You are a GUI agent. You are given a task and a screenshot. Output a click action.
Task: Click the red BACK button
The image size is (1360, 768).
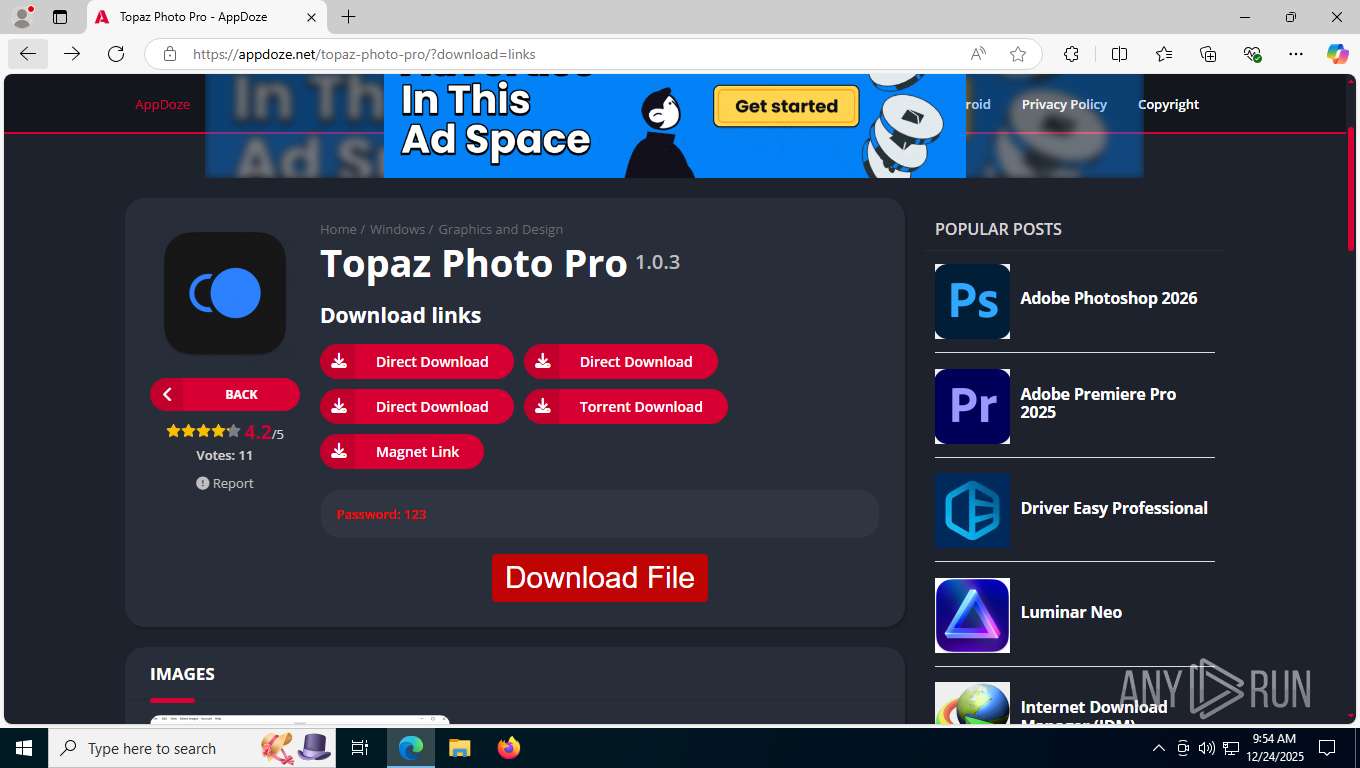click(x=225, y=394)
